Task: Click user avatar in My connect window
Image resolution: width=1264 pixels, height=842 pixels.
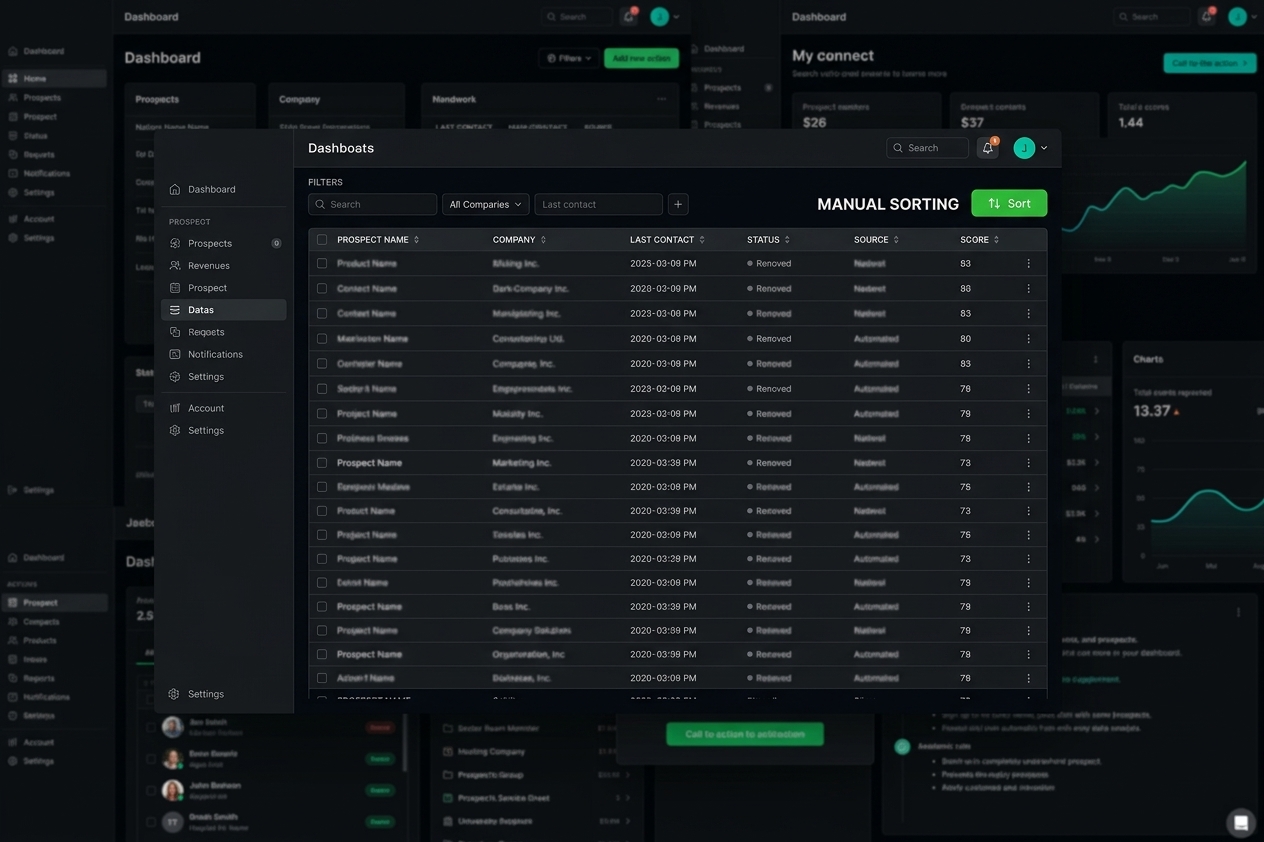Action: (1237, 16)
